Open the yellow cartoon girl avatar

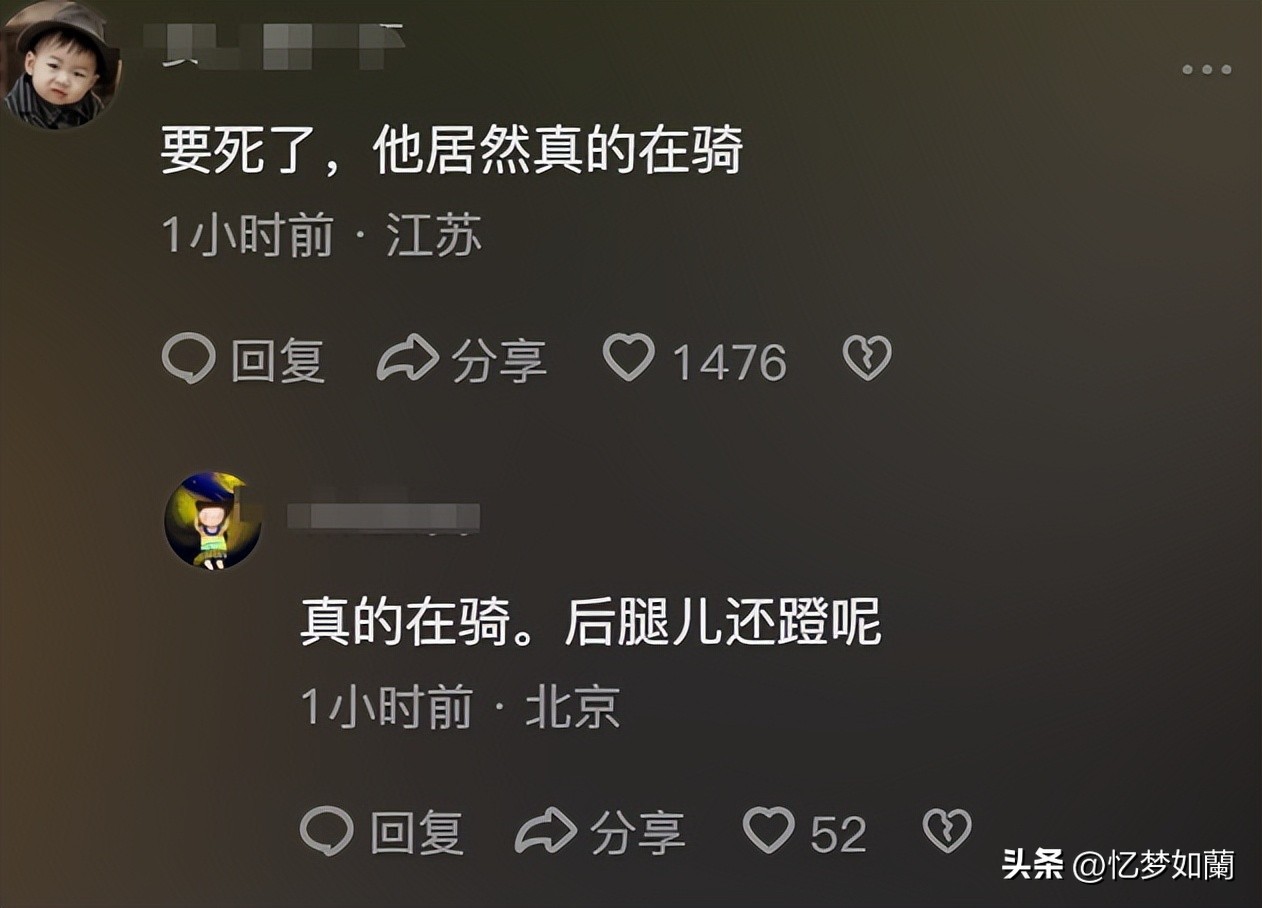pyautogui.click(x=213, y=521)
